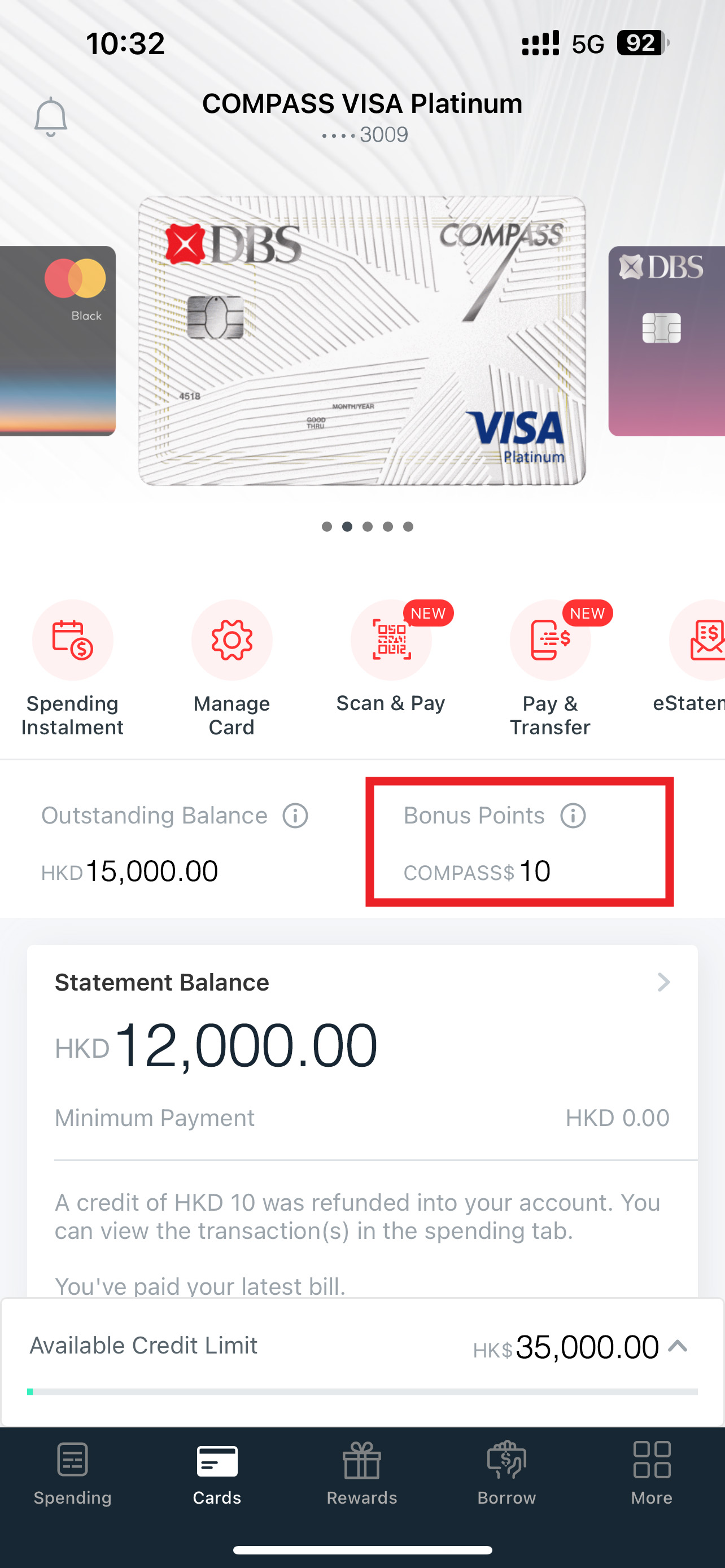Switch to the Spending tab
This screenshot has height=1568, width=725.
(72, 1473)
